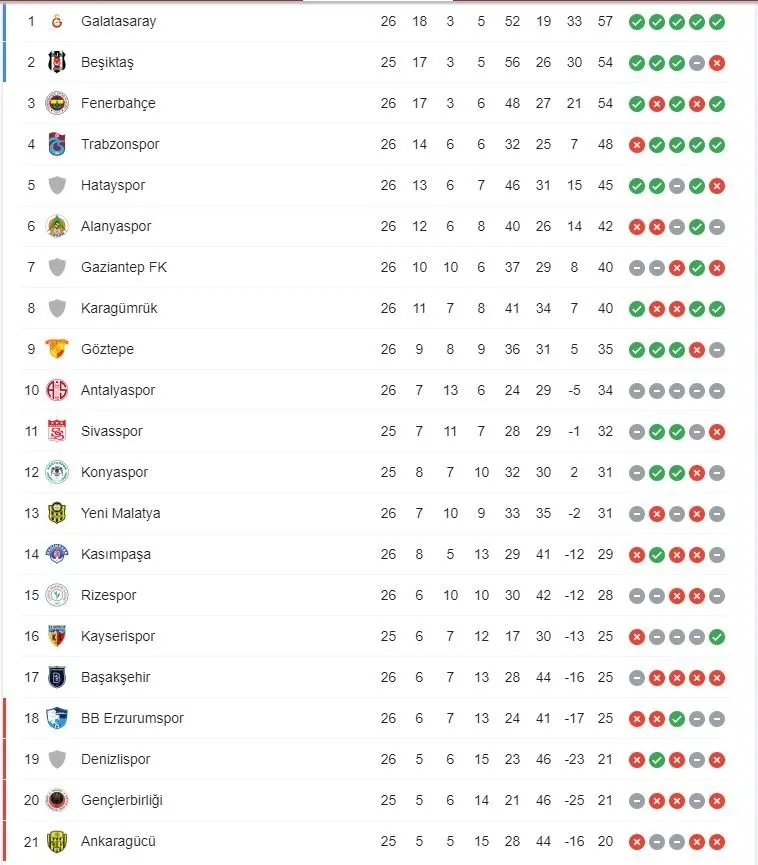Open the Hatayspor team link
Image resolution: width=758 pixels, height=865 pixels.
(112, 185)
